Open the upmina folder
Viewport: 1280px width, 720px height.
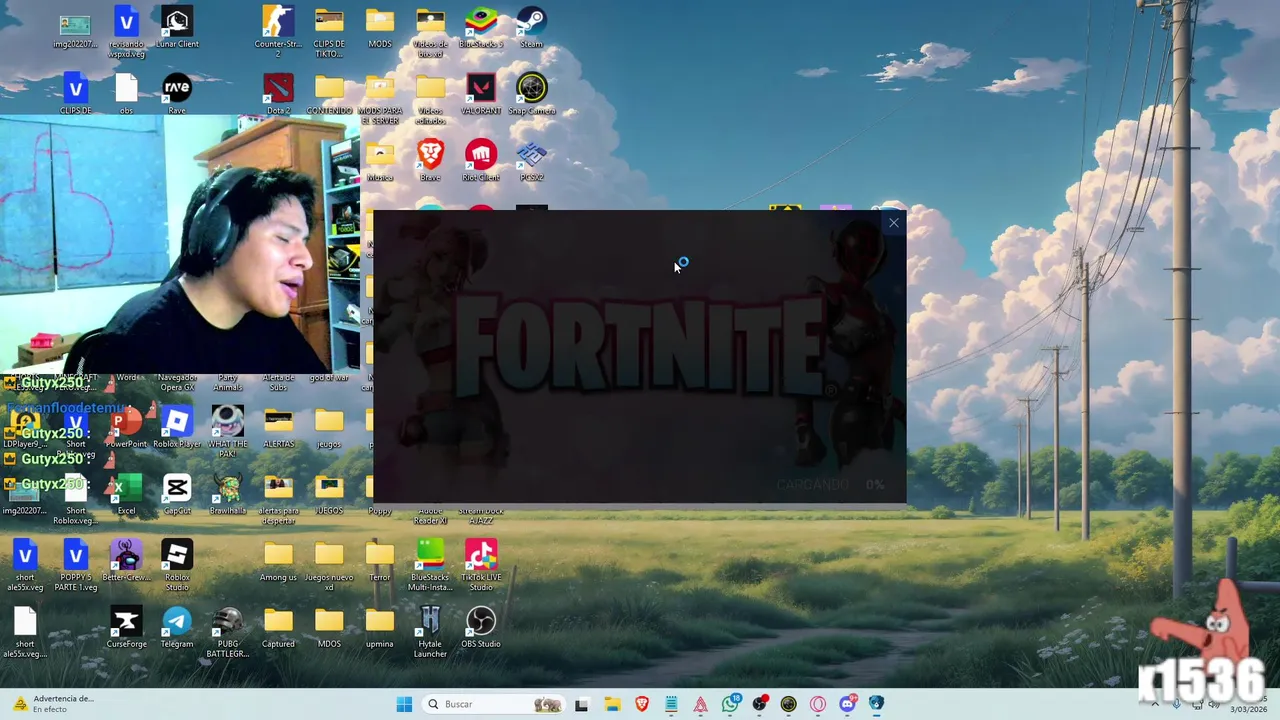click(380, 628)
